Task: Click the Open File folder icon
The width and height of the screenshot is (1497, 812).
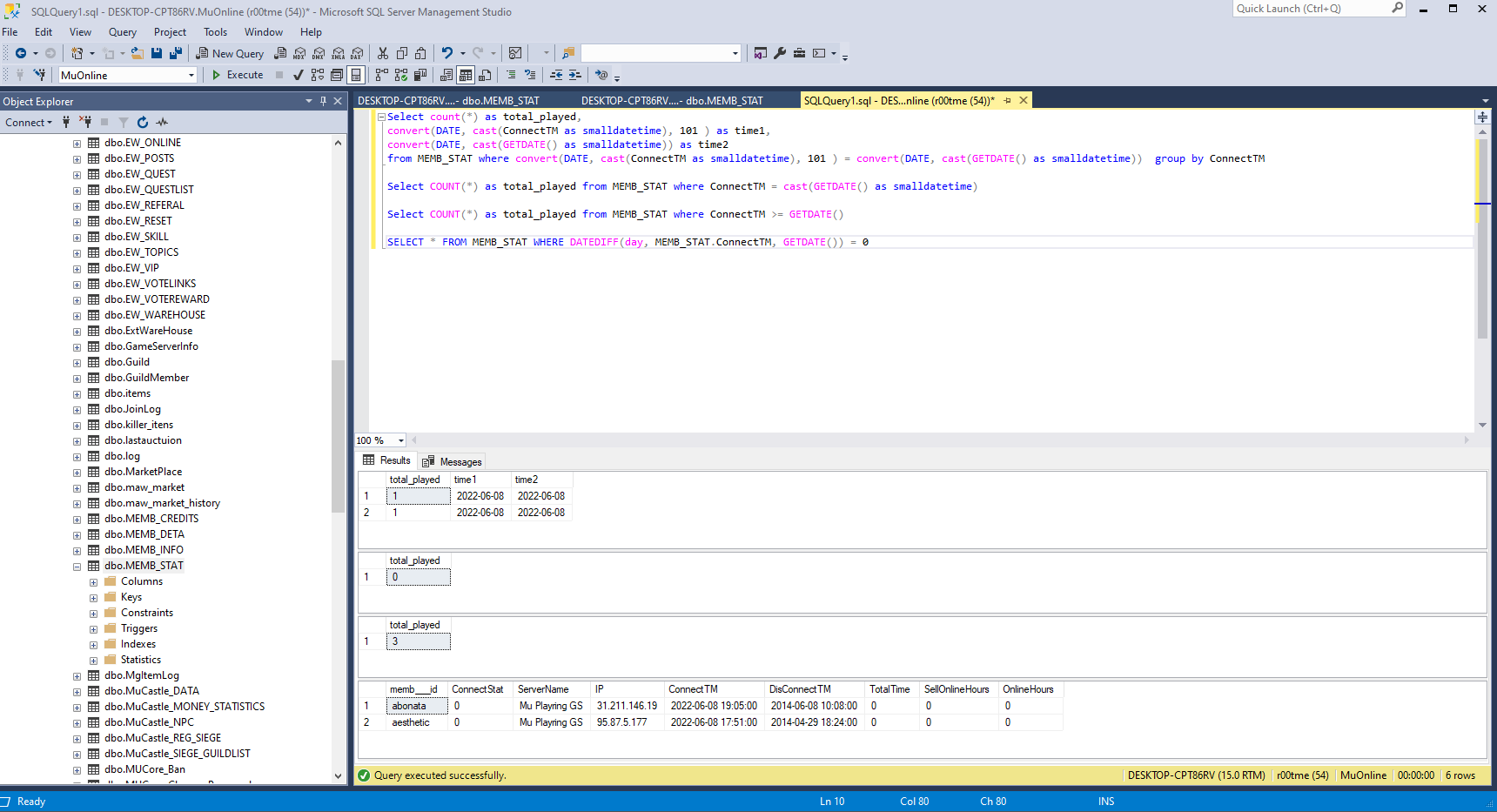Action: (138, 53)
